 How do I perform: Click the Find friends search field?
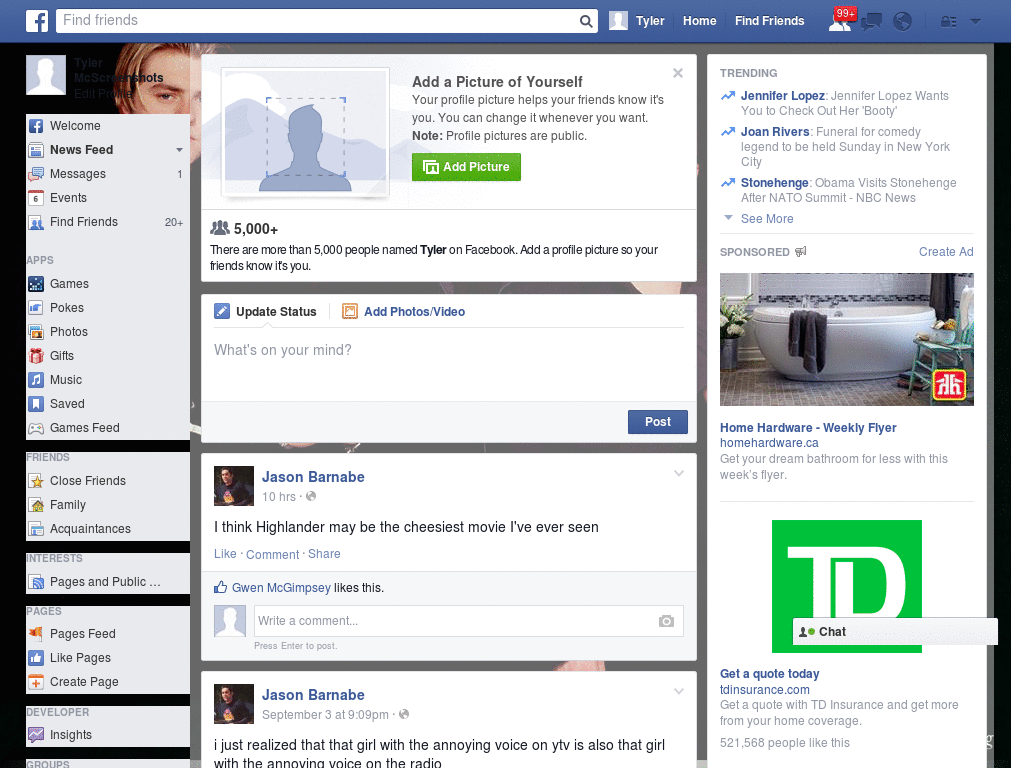click(x=317, y=21)
